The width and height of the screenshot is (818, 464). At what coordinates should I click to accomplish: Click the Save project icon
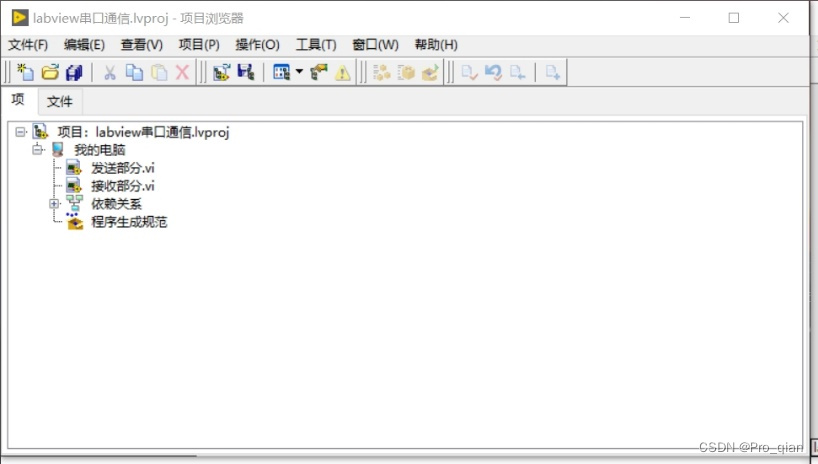click(x=246, y=72)
